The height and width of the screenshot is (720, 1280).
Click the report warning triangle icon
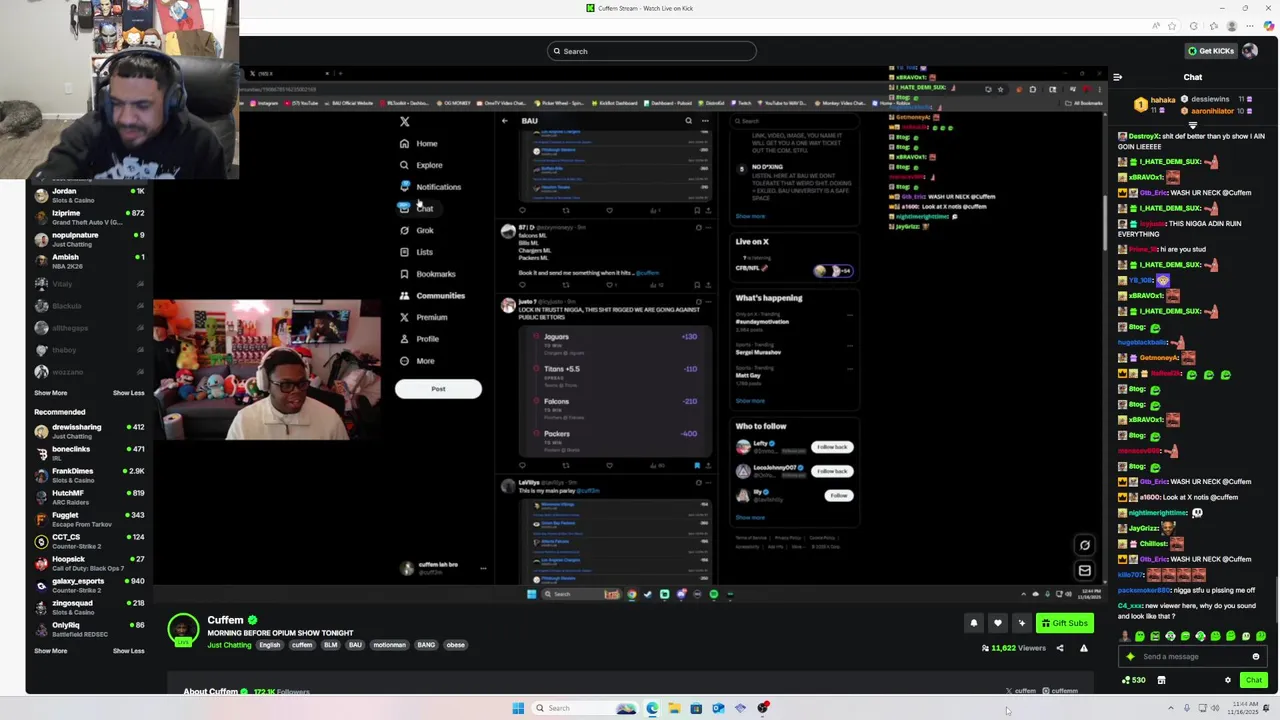pos(1084,648)
